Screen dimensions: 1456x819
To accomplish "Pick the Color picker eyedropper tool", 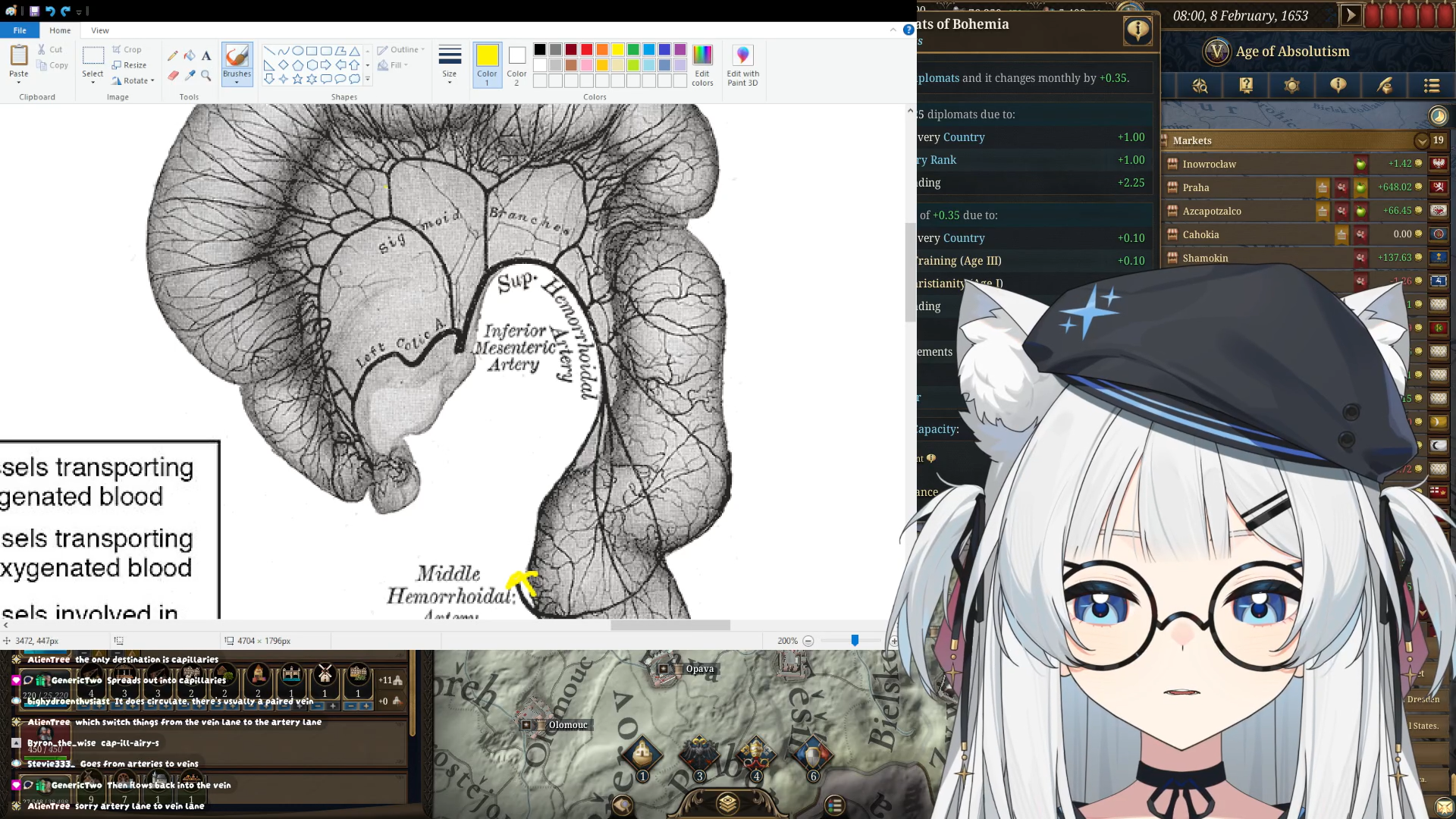I will point(190,75).
